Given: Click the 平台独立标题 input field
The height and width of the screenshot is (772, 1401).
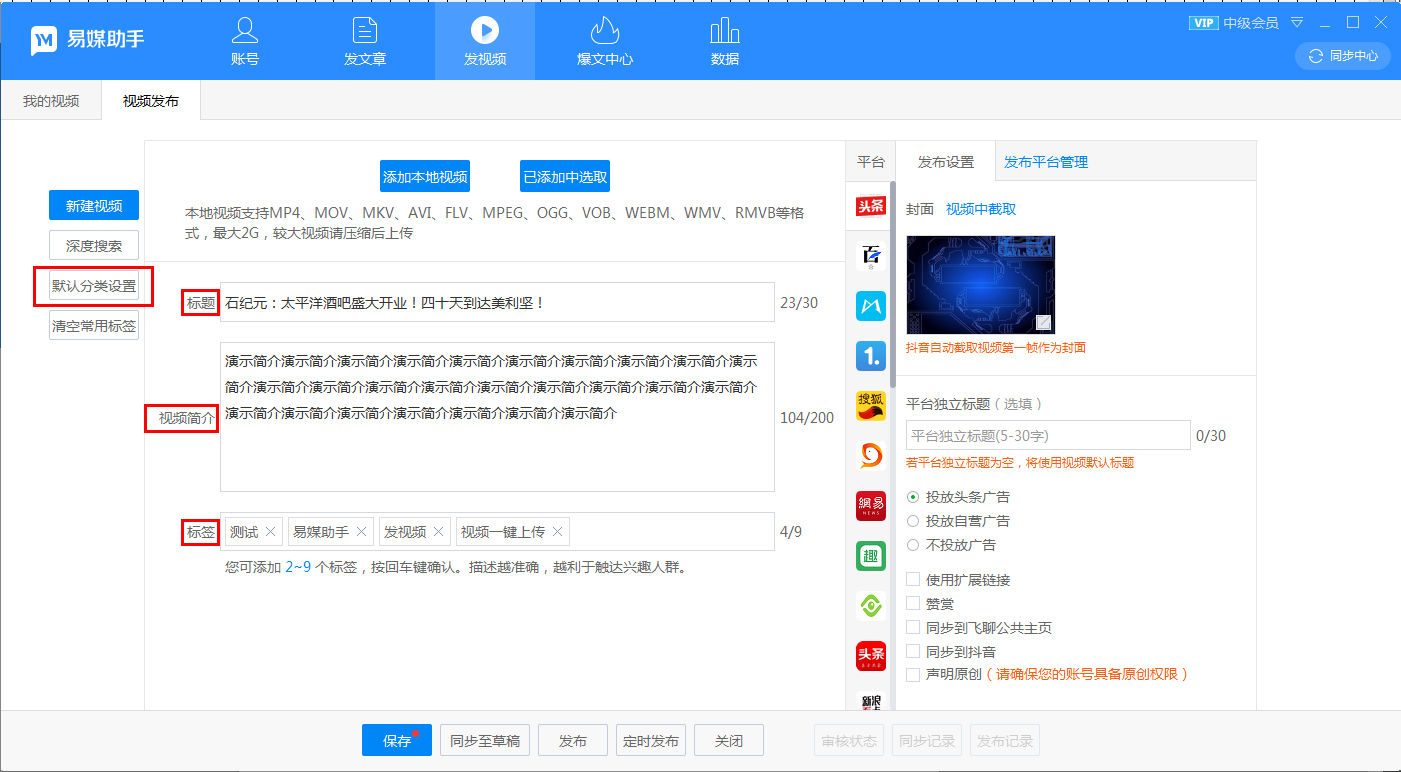Looking at the screenshot, I should (x=1047, y=436).
